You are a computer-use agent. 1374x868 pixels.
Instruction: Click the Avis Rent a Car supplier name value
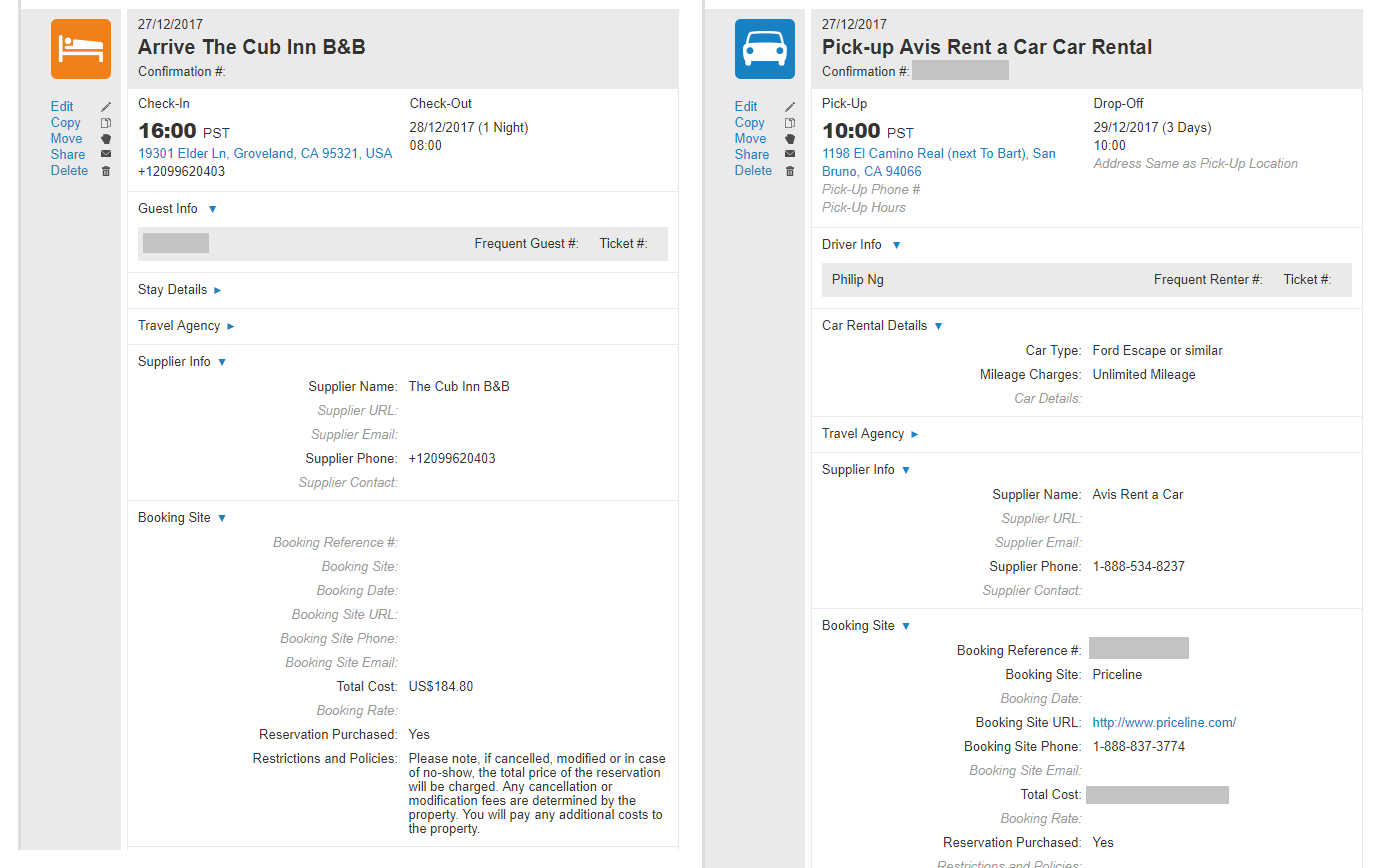(x=1138, y=495)
